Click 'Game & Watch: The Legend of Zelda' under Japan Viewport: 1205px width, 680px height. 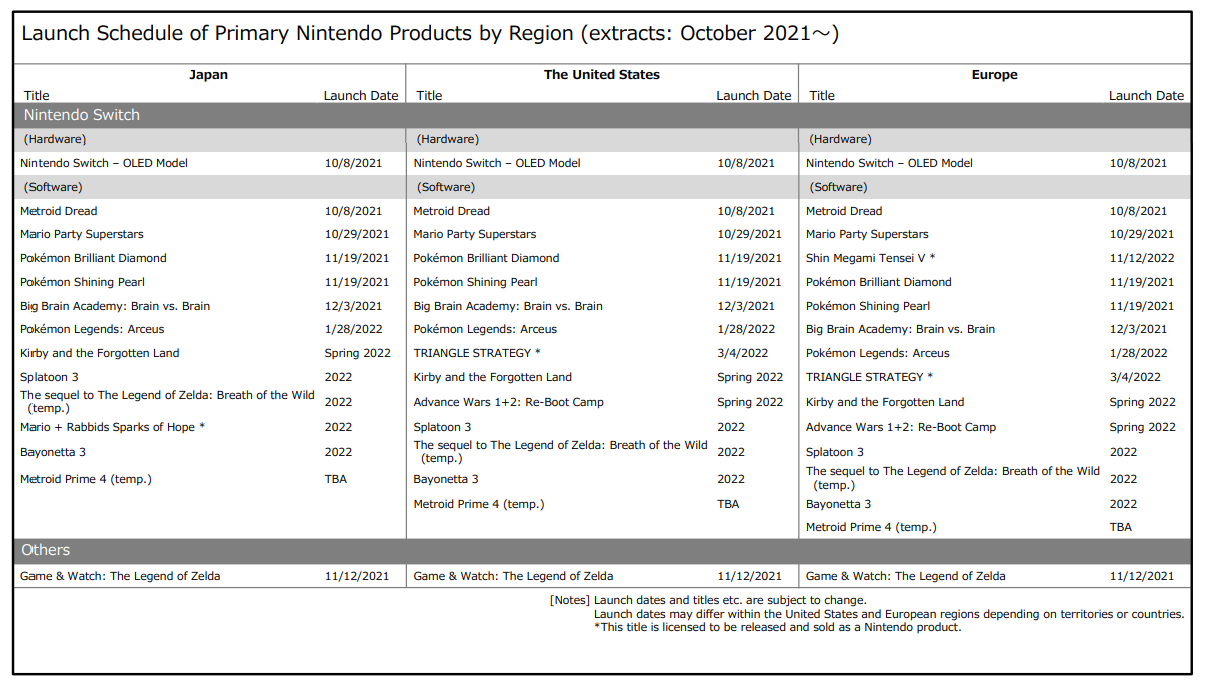[120, 576]
